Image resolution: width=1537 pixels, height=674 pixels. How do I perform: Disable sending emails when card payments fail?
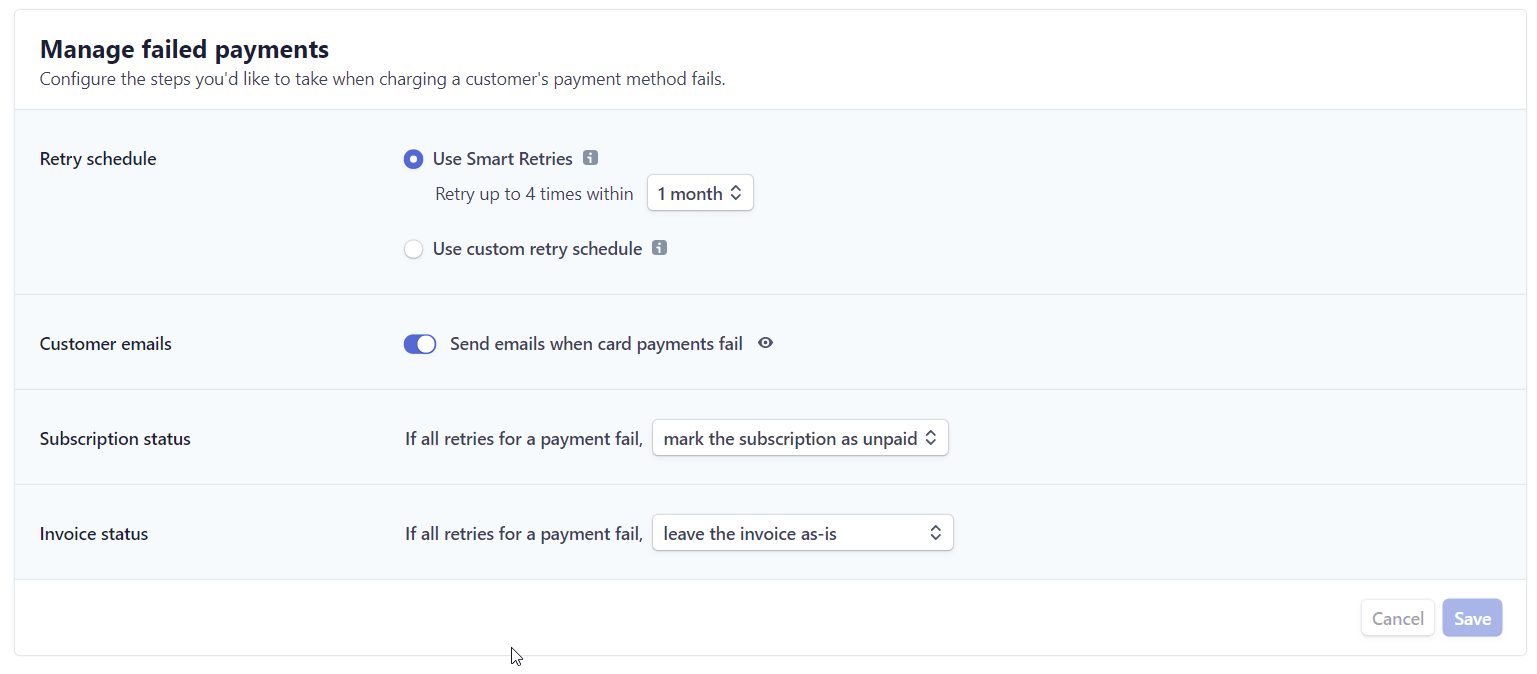tap(419, 343)
